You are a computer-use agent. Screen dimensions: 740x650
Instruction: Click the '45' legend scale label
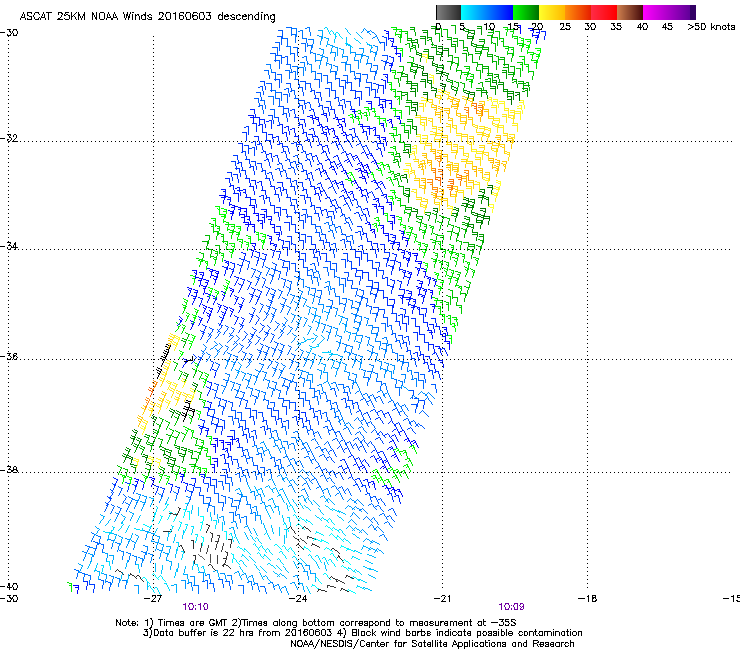[x=667, y=27]
